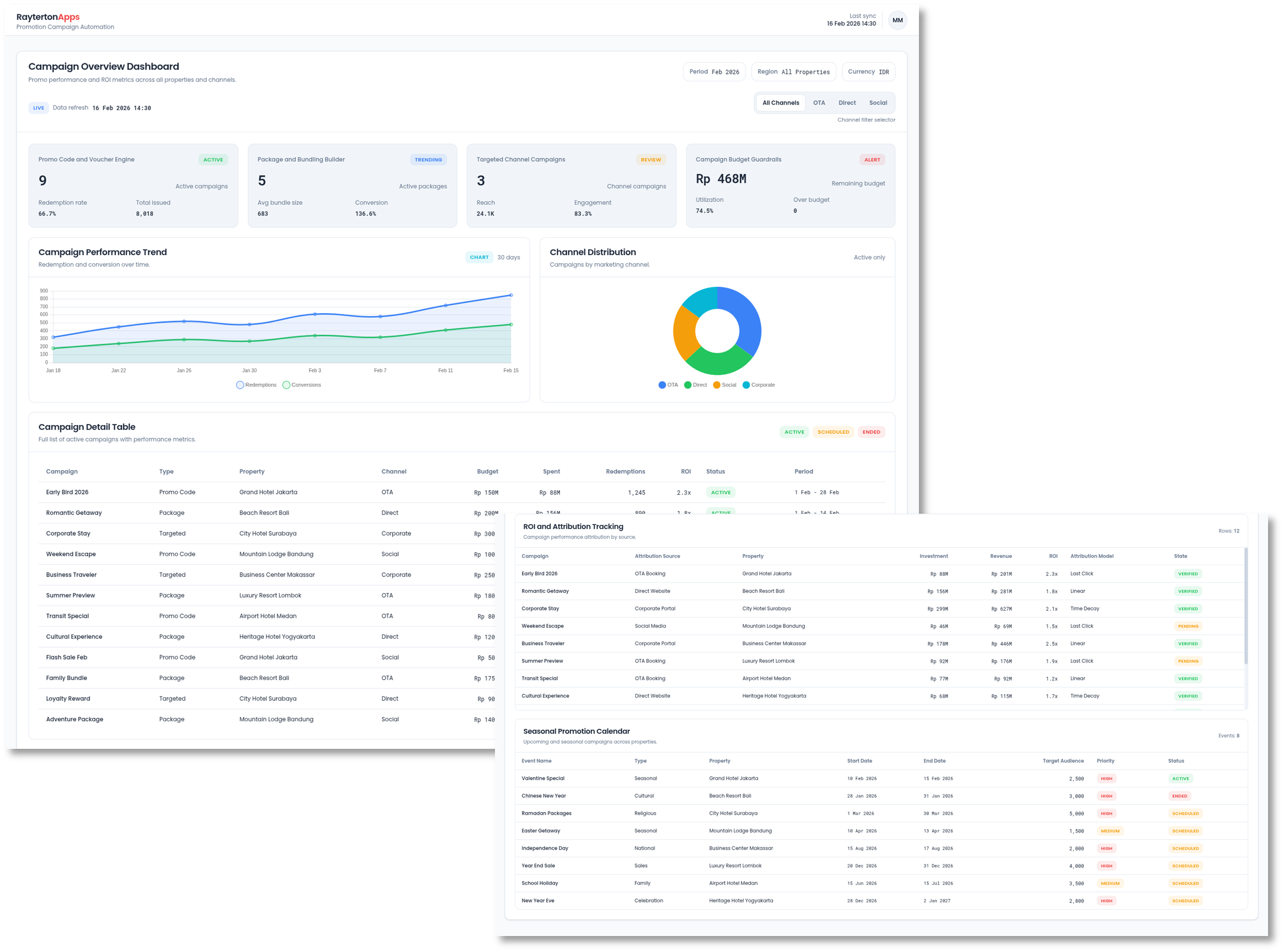The height and width of the screenshot is (952, 1284).
Task: Toggle Active only in Channel Distribution
Action: tap(869, 257)
